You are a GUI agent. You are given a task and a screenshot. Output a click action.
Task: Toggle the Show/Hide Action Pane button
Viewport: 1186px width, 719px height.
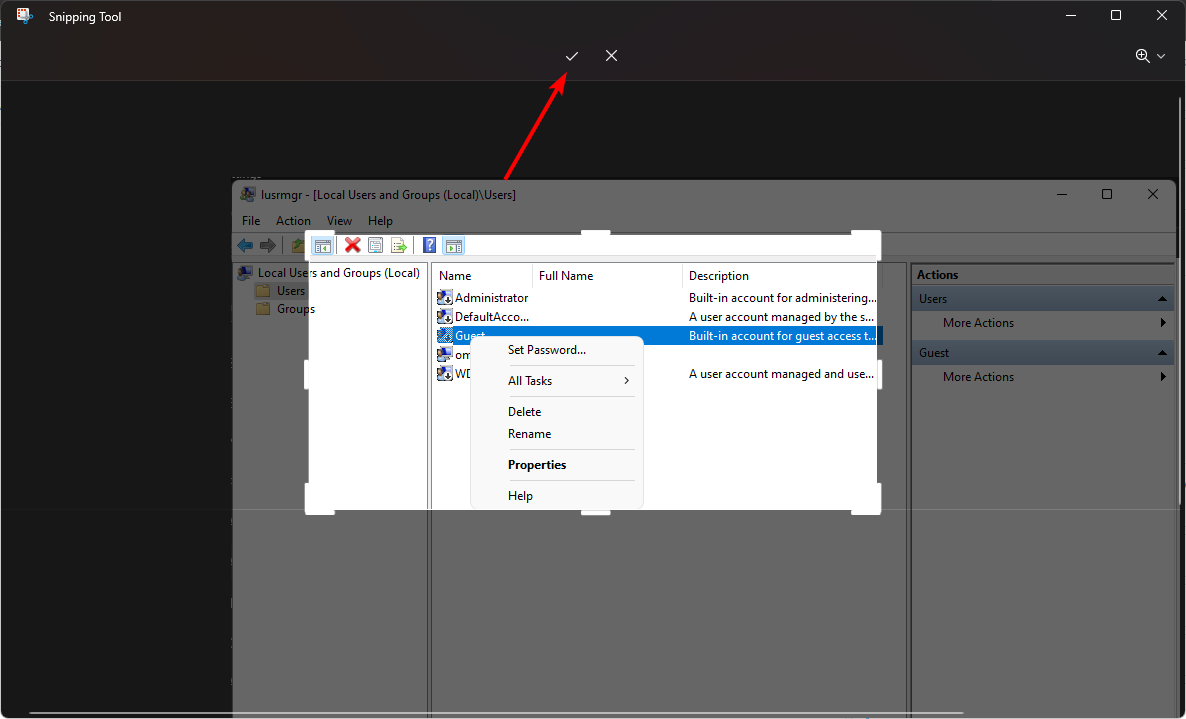453,245
